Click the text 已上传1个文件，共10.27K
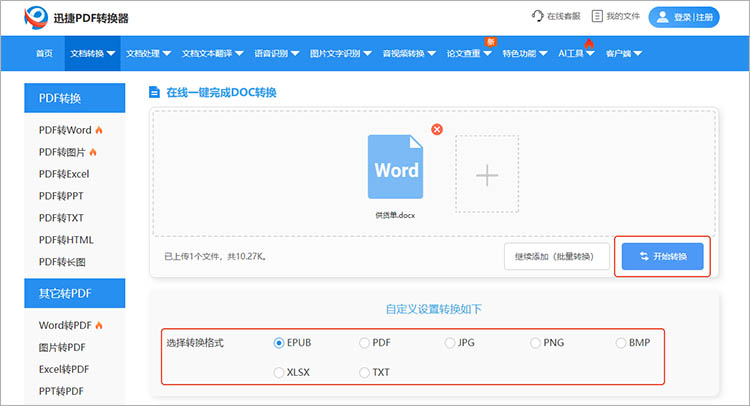750x406 pixels. [x=215, y=257]
